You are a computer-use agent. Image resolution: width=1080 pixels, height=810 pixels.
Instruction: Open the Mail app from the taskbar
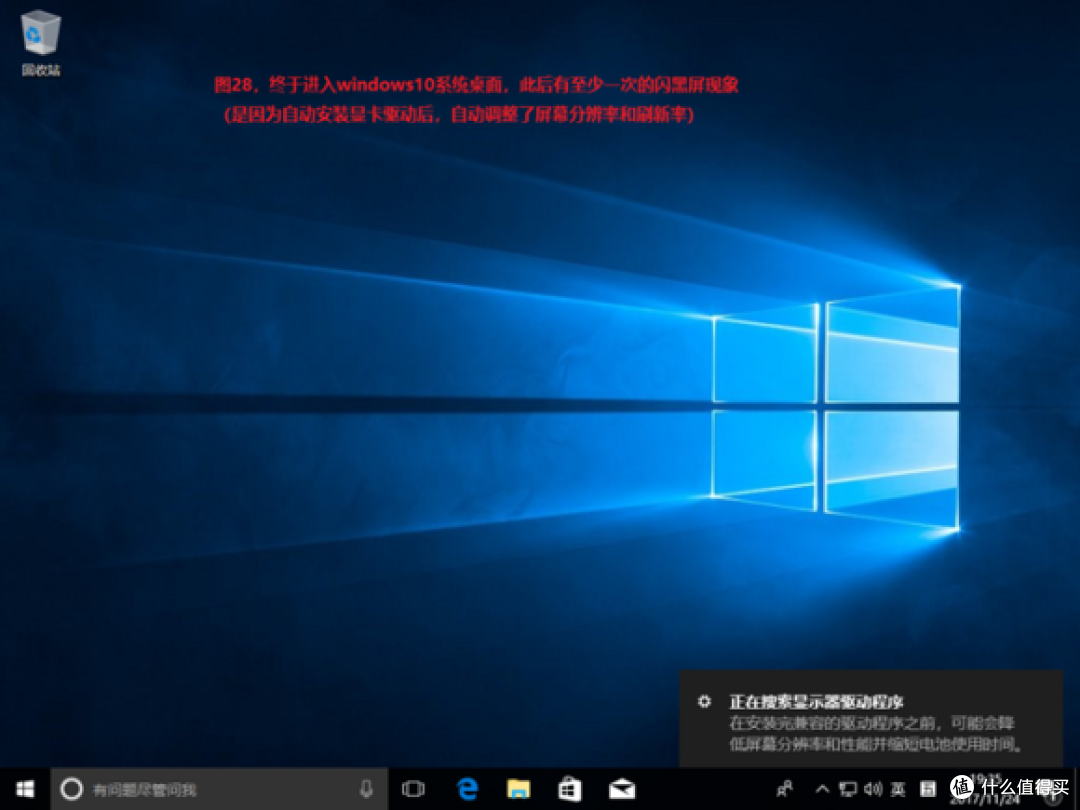pos(622,790)
